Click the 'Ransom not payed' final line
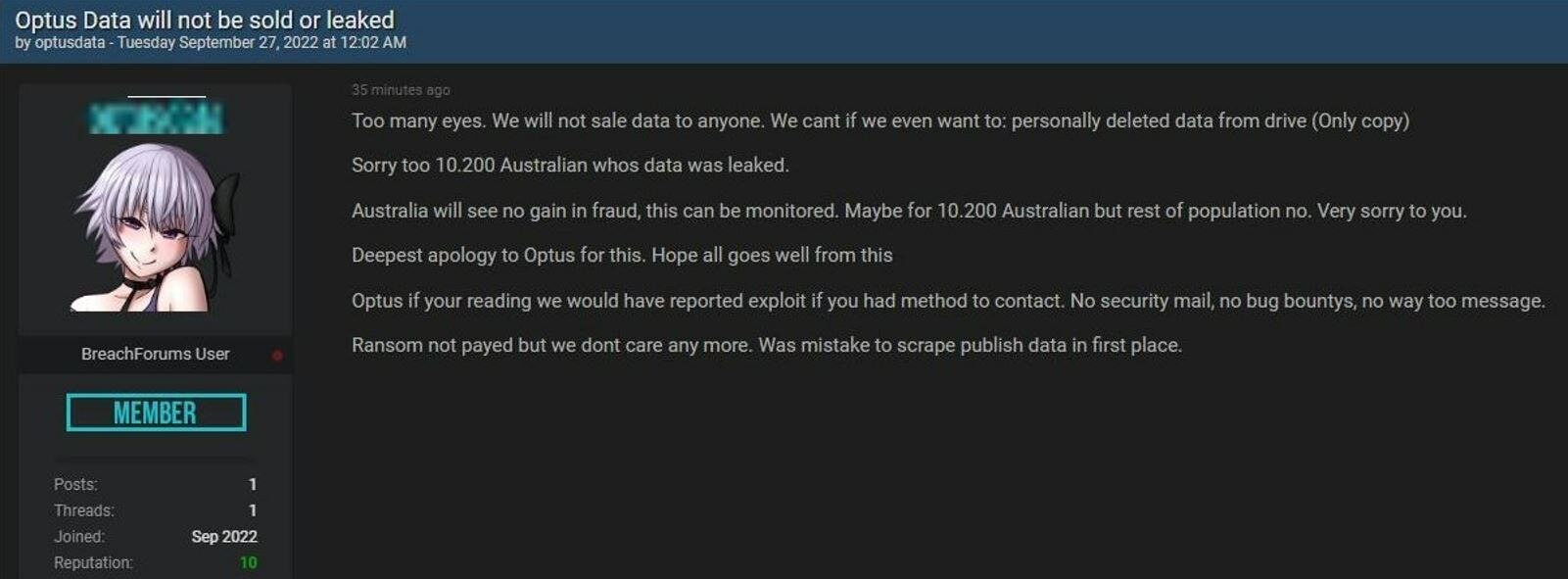This screenshot has height=579, width=1568. [766, 345]
